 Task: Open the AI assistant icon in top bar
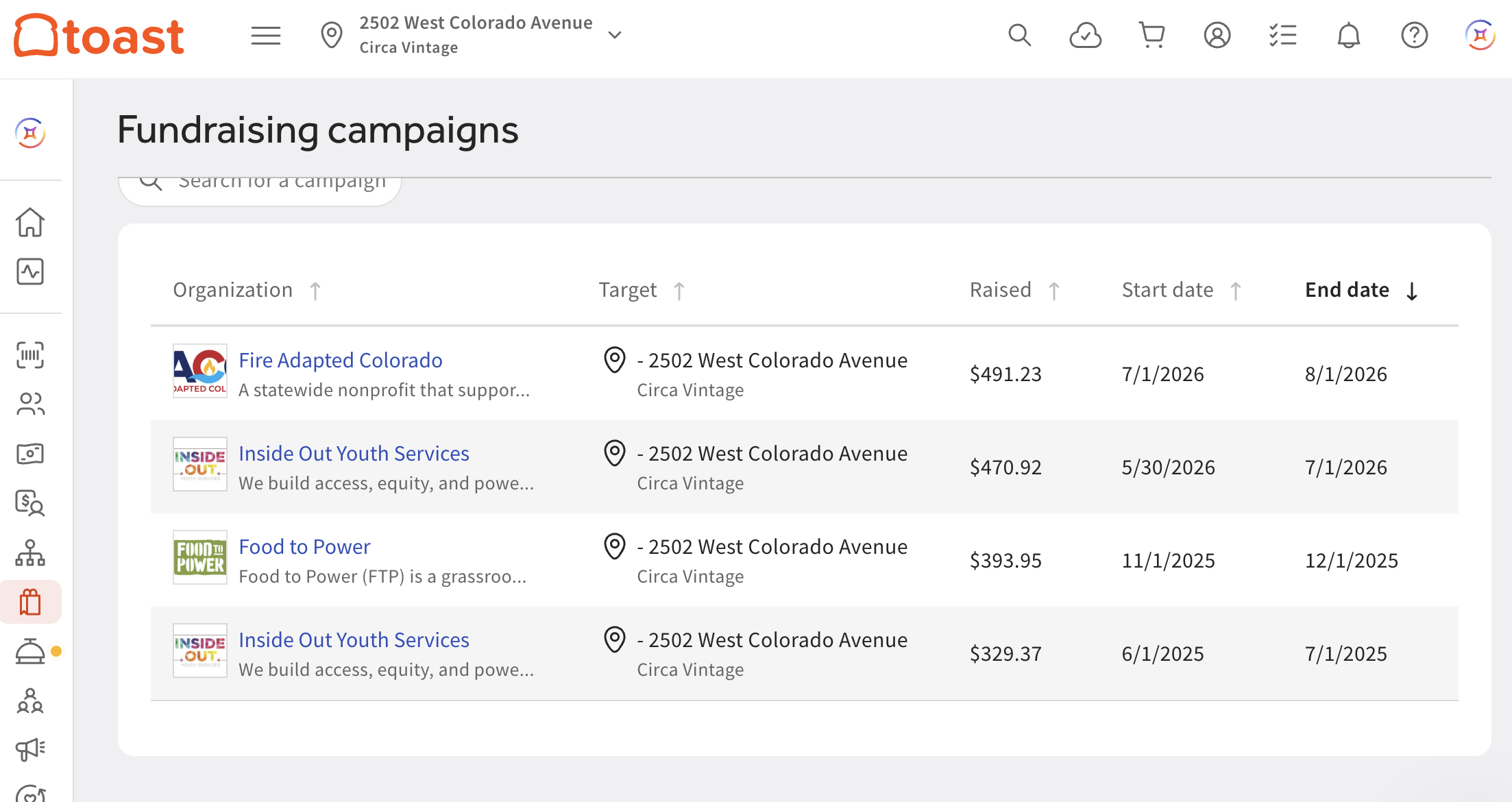click(1480, 35)
